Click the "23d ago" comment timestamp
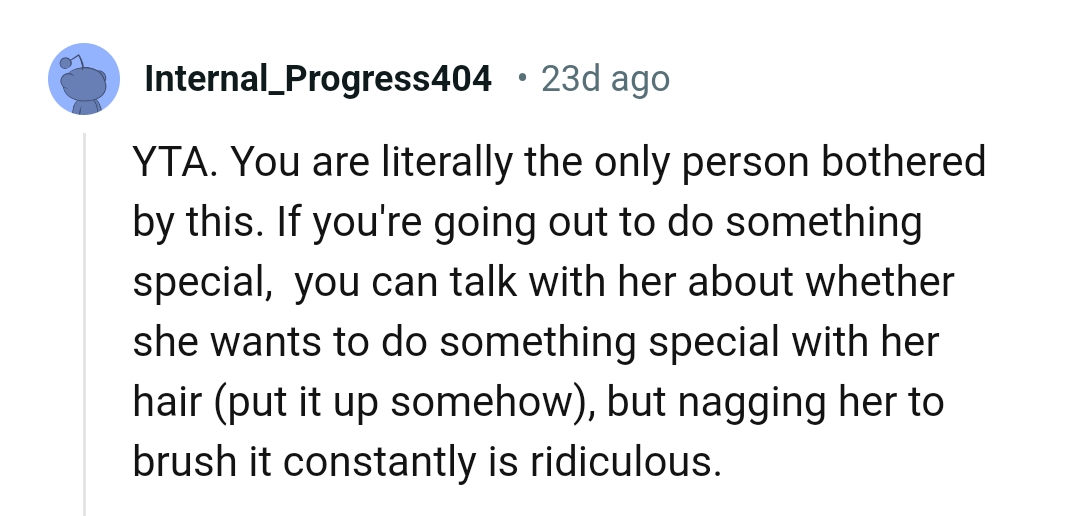 point(605,78)
